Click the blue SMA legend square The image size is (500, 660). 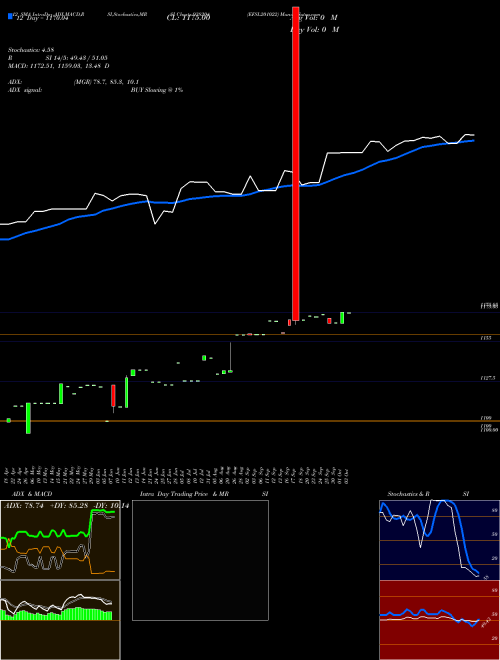[x=10, y=16]
